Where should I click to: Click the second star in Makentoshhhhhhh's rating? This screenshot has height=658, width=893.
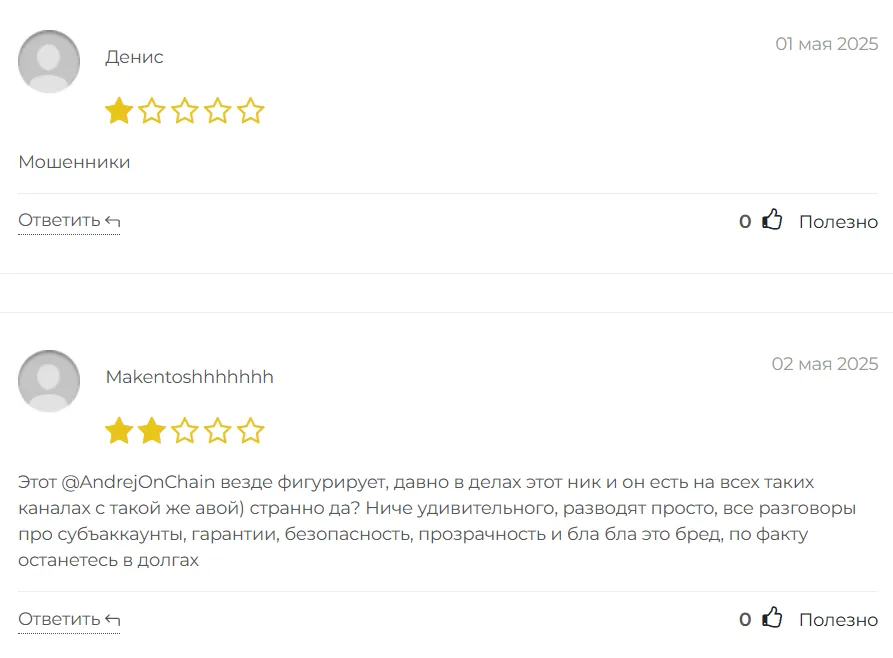pyautogui.click(x=152, y=431)
